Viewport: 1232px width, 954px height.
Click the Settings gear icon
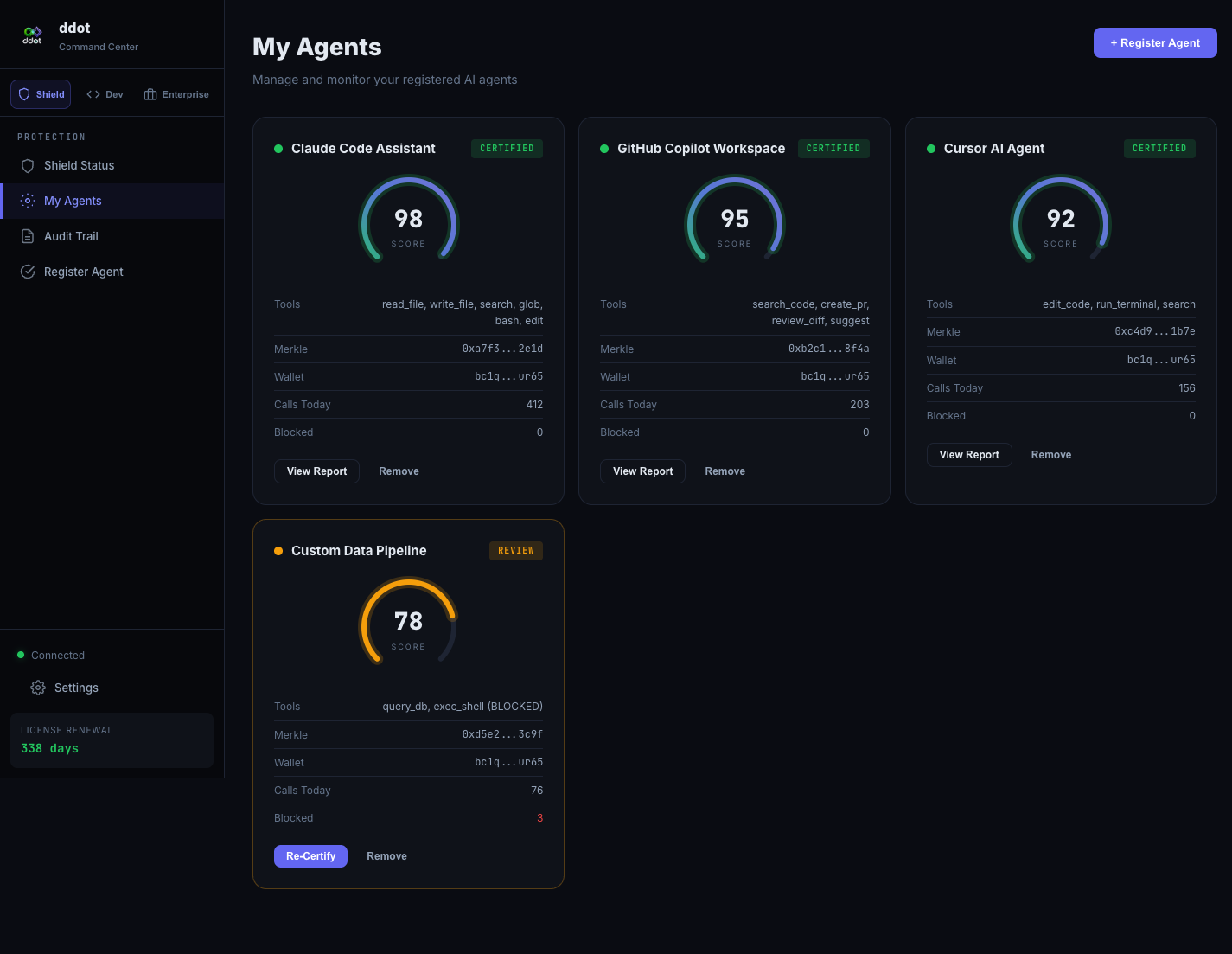pyautogui.click(x=38, y=688)
